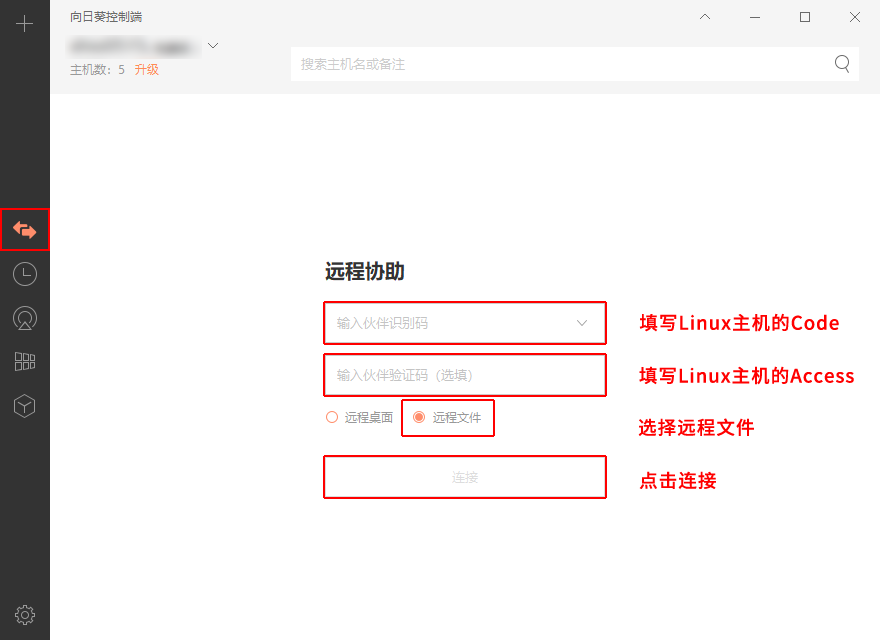Screen dimensions: 880x640
Task: Open the cube box icon in sidebar
Action: click(x=25, y=406)
